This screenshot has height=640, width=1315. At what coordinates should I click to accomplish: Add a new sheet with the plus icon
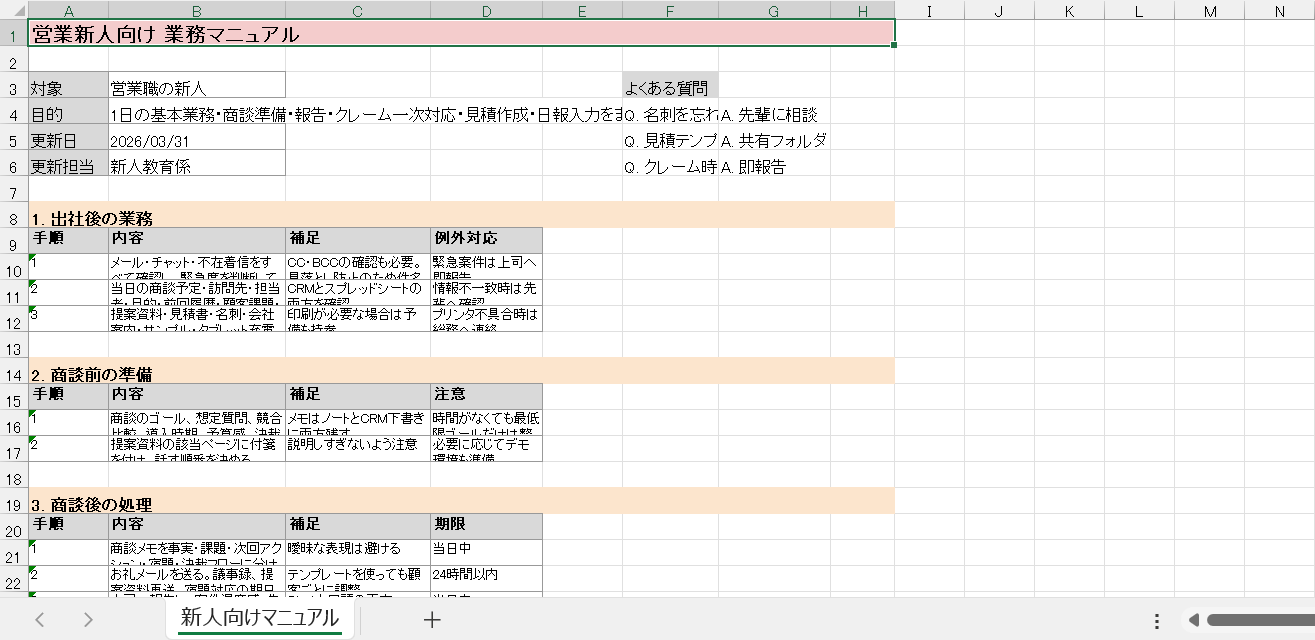[432, 620]
